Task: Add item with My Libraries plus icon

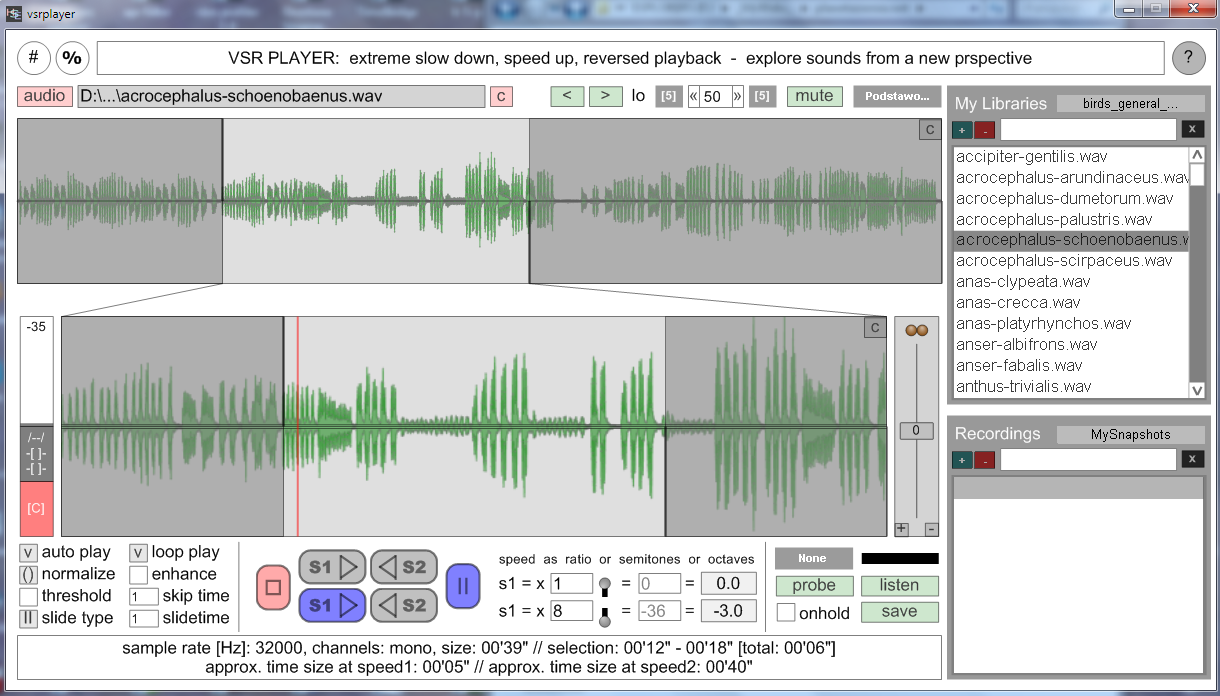Action: pyautogui.click(x=961, y=130)
